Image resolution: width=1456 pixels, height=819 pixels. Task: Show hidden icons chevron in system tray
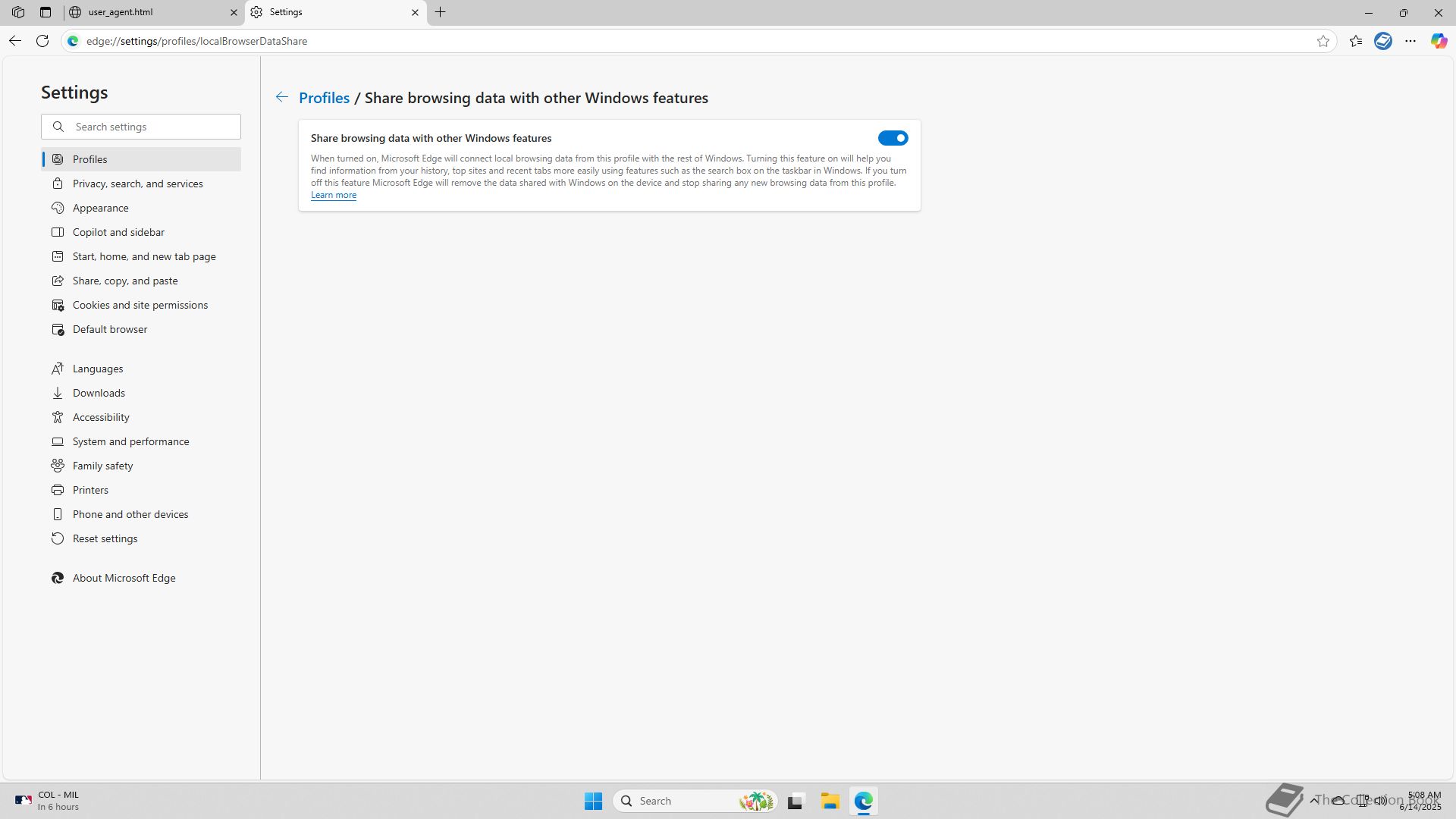[x=1314, y=800]
